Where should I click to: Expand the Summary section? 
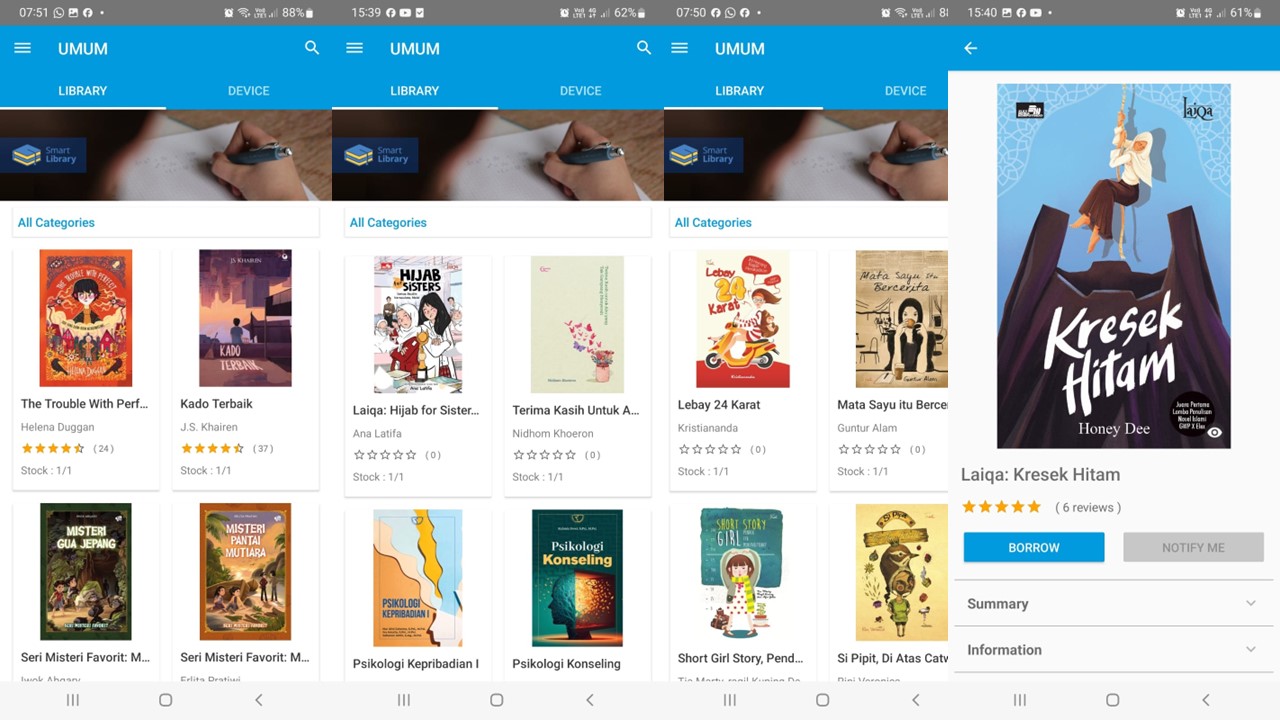coord(1113,604)
